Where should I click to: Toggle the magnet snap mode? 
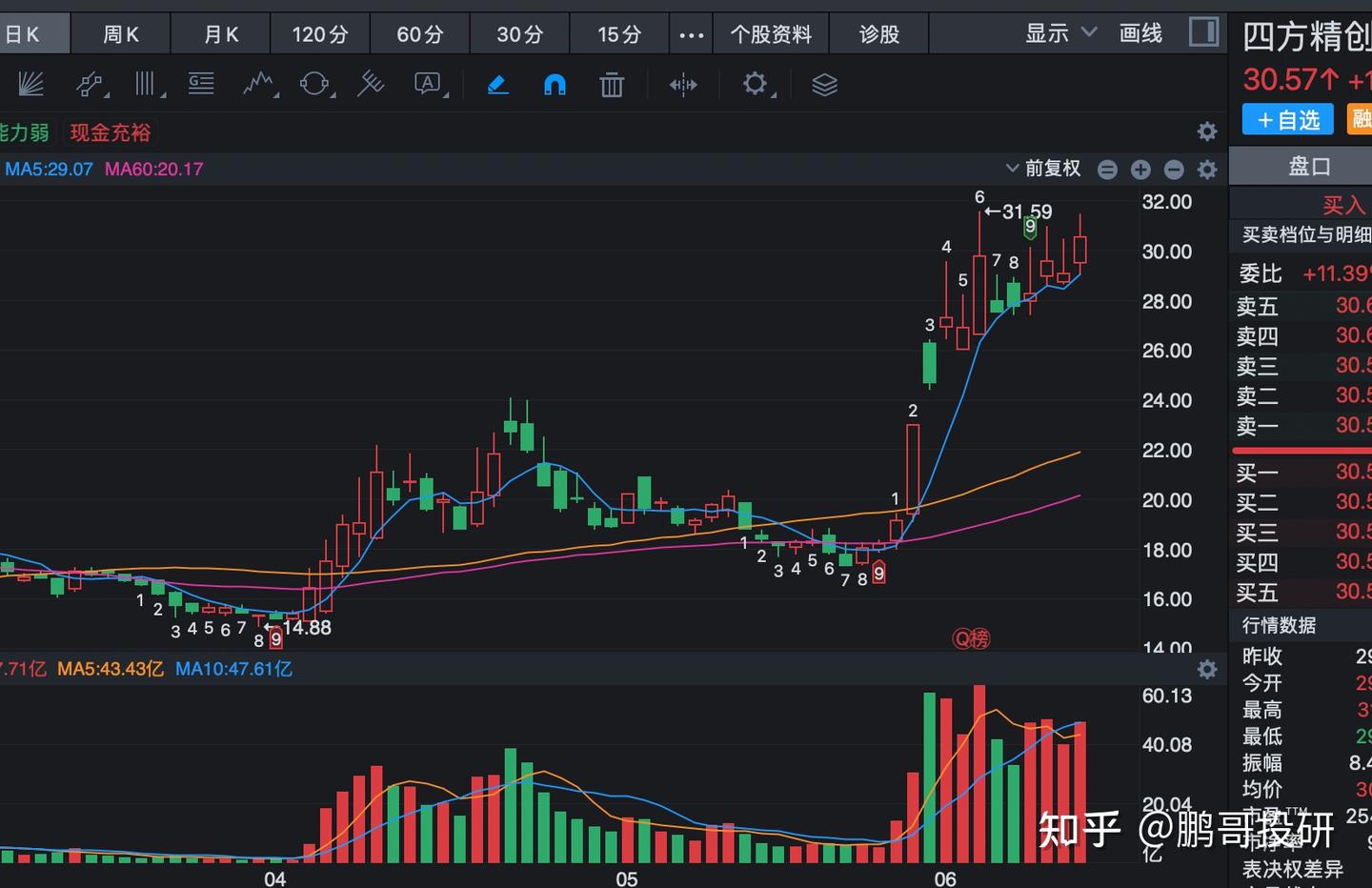click(555, 85)
